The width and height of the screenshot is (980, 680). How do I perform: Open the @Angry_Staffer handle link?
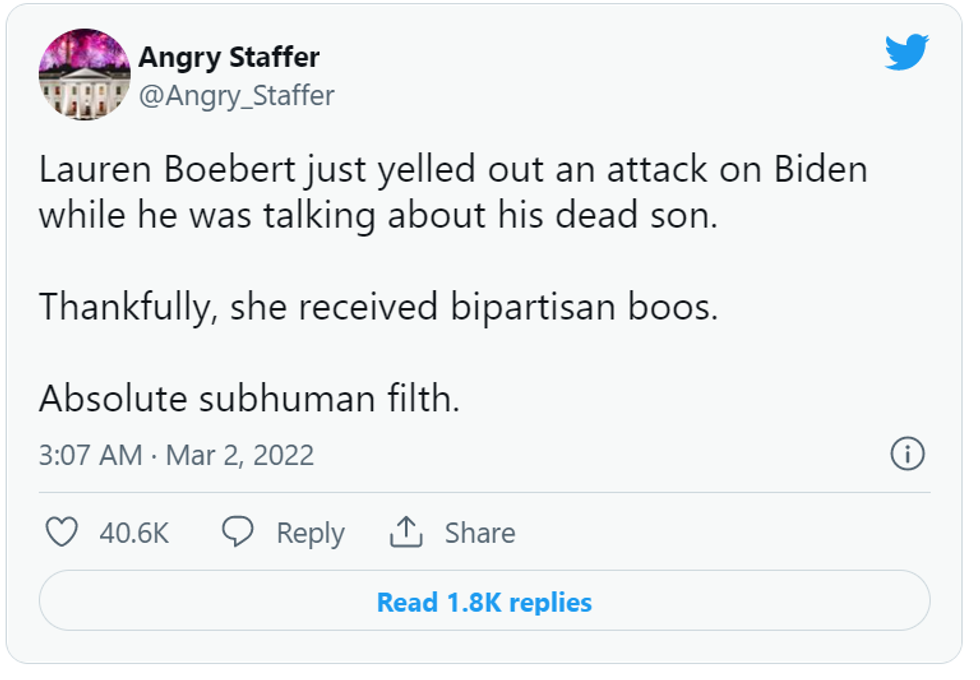click(236, 96)
